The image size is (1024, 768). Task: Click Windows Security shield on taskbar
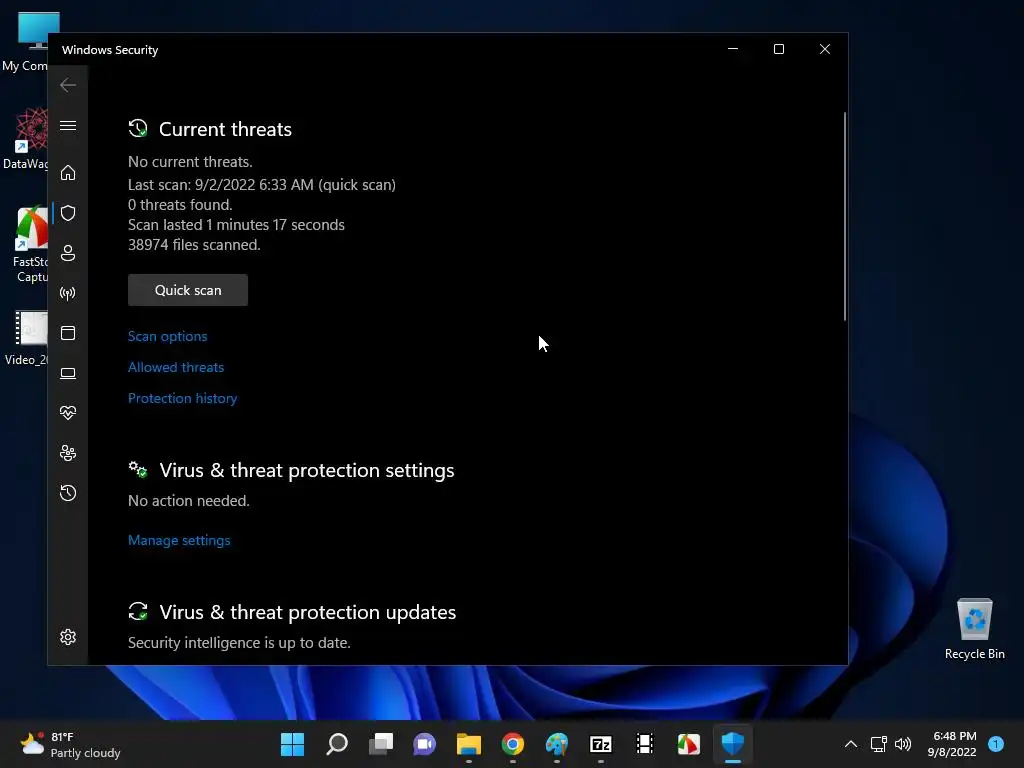733,744
